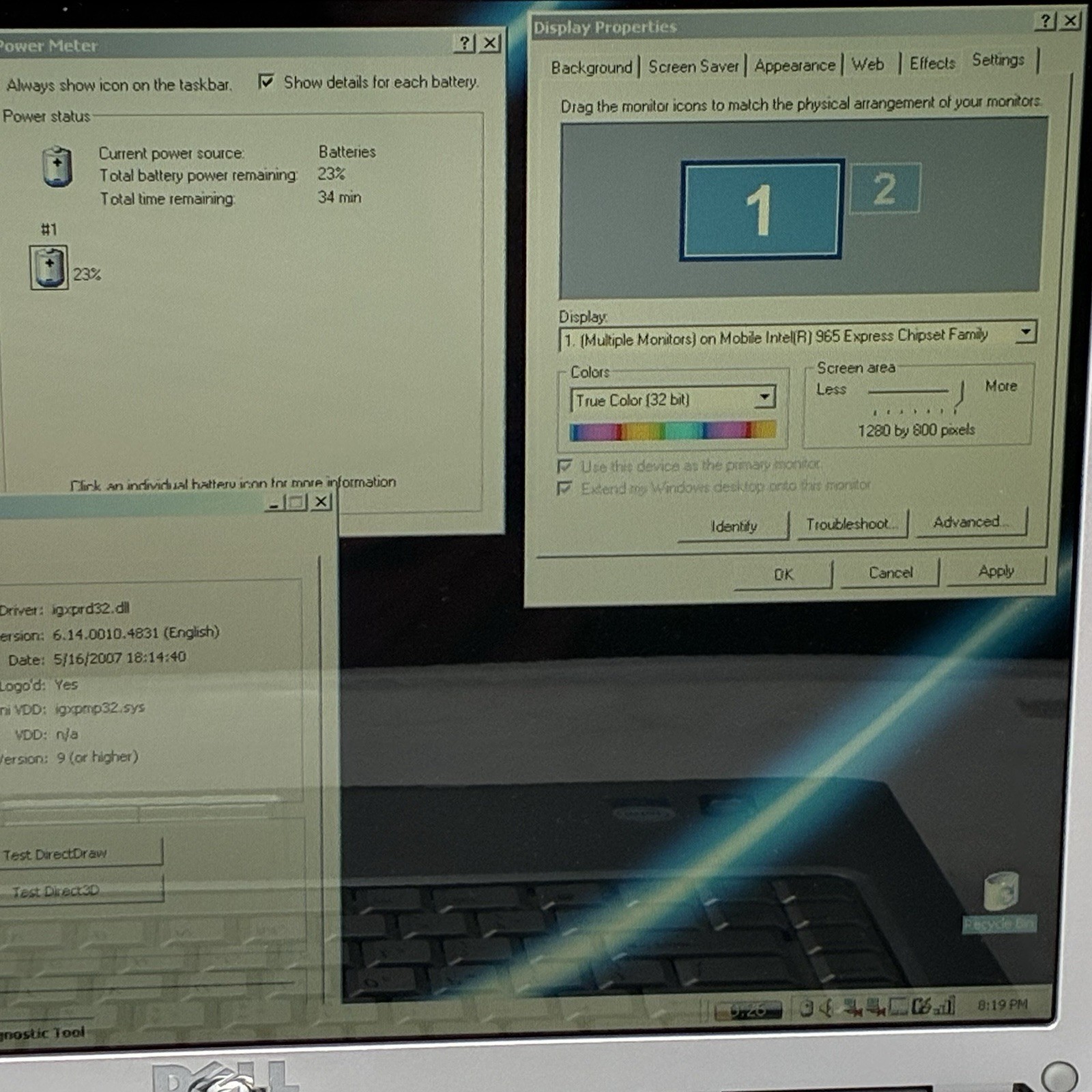This screenshot has width=1092, height=1092.
Task: Click the Power Meter help question mark button
Action: (464, 44)
